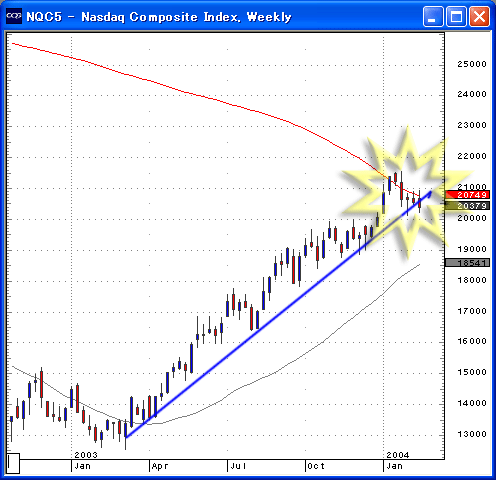Click the 2004 year label

point(398,455)
